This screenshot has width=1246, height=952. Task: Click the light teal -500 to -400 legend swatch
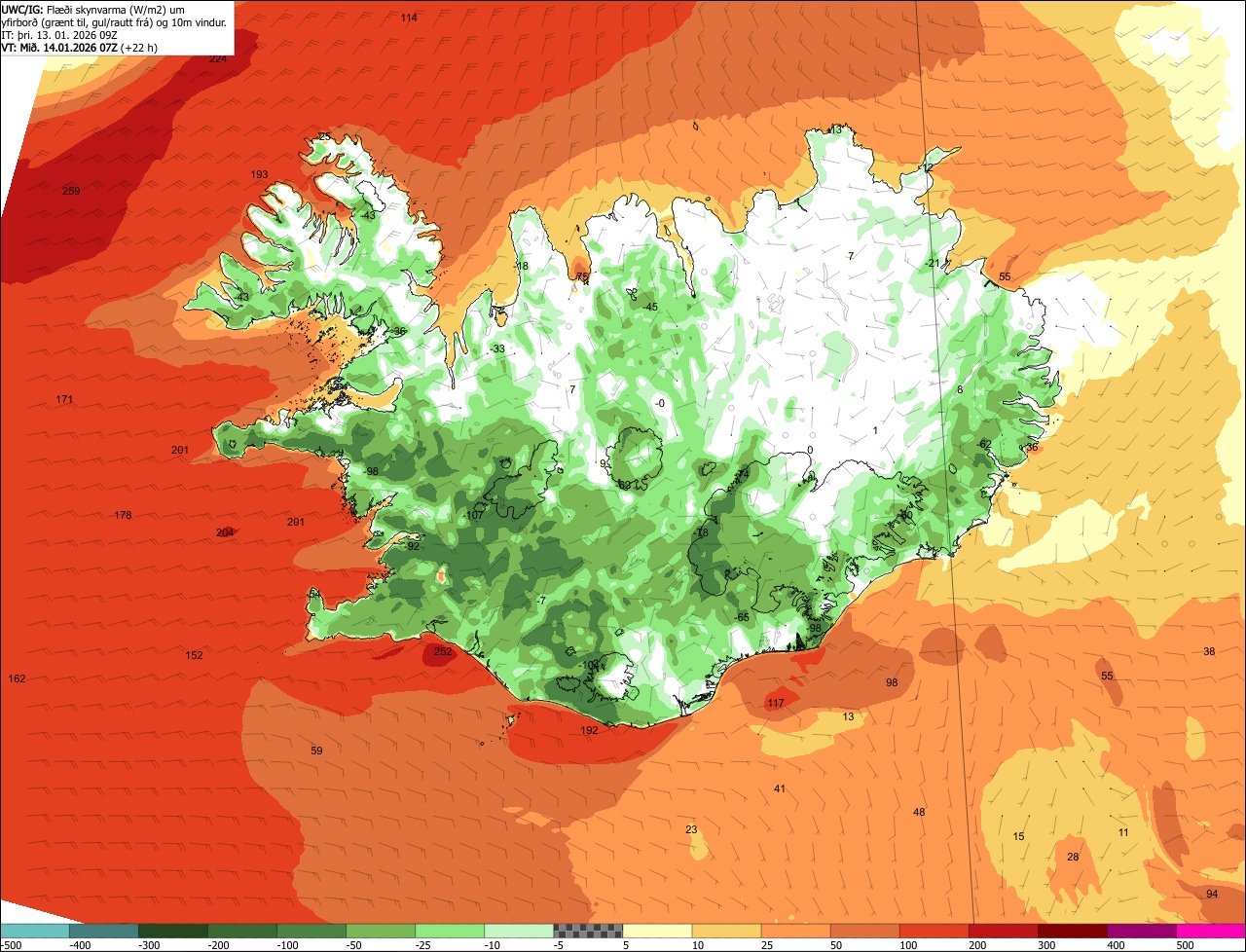(34, 931)
